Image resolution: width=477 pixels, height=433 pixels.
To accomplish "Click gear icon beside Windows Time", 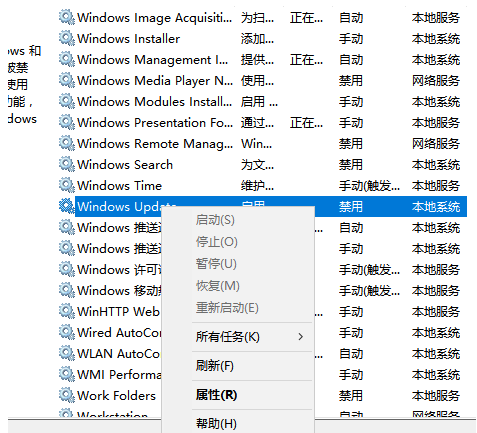I will pyautogui.click(x=67, y=186).
